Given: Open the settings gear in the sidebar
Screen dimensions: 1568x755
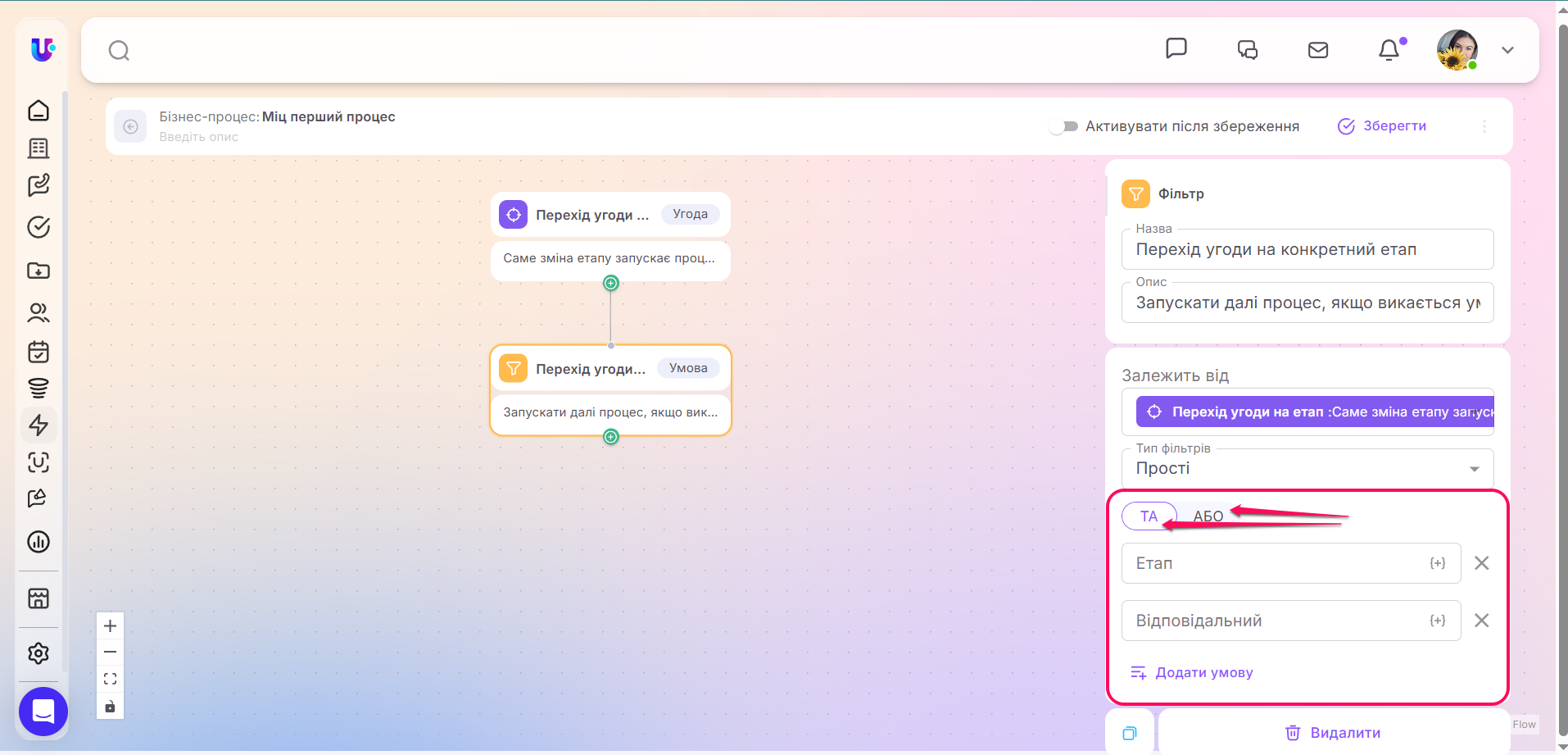Looking at the screenshot, I should (39, 653).
